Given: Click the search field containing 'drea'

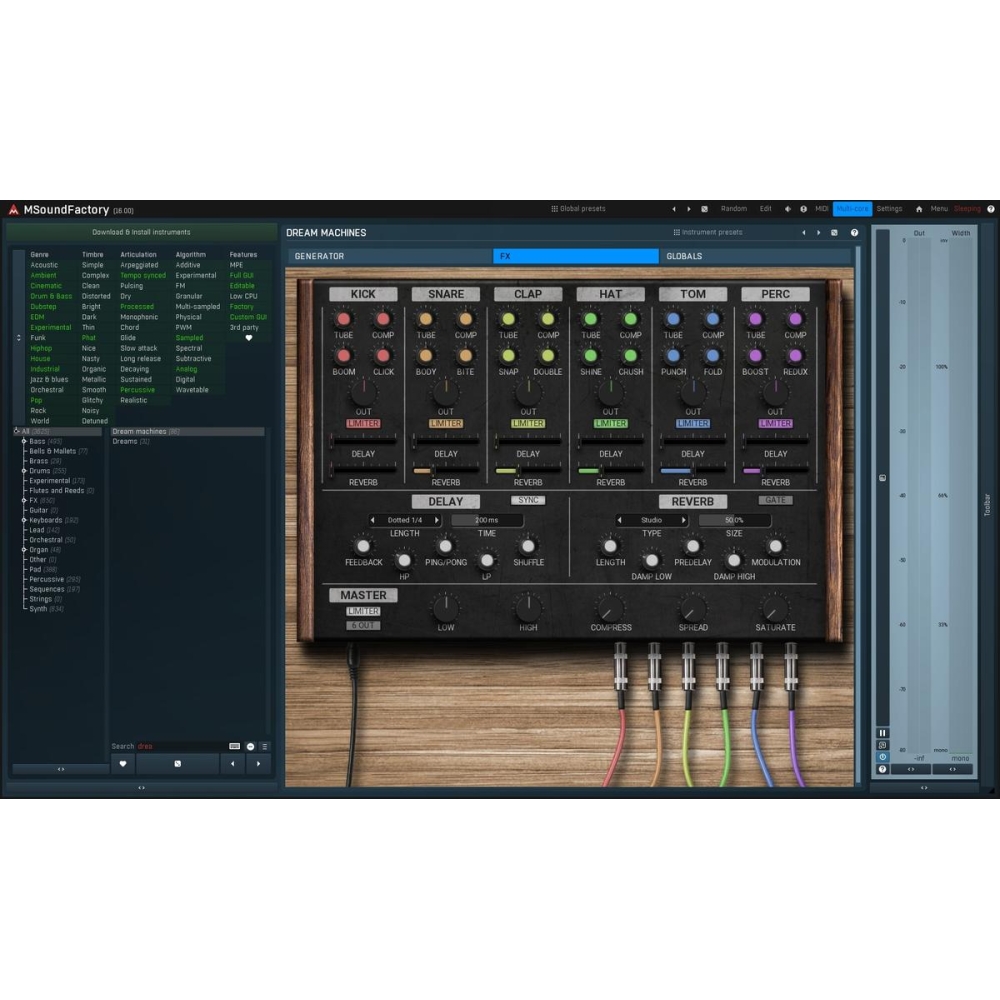Looking at the screenshot, I should (x=180, y=746).
